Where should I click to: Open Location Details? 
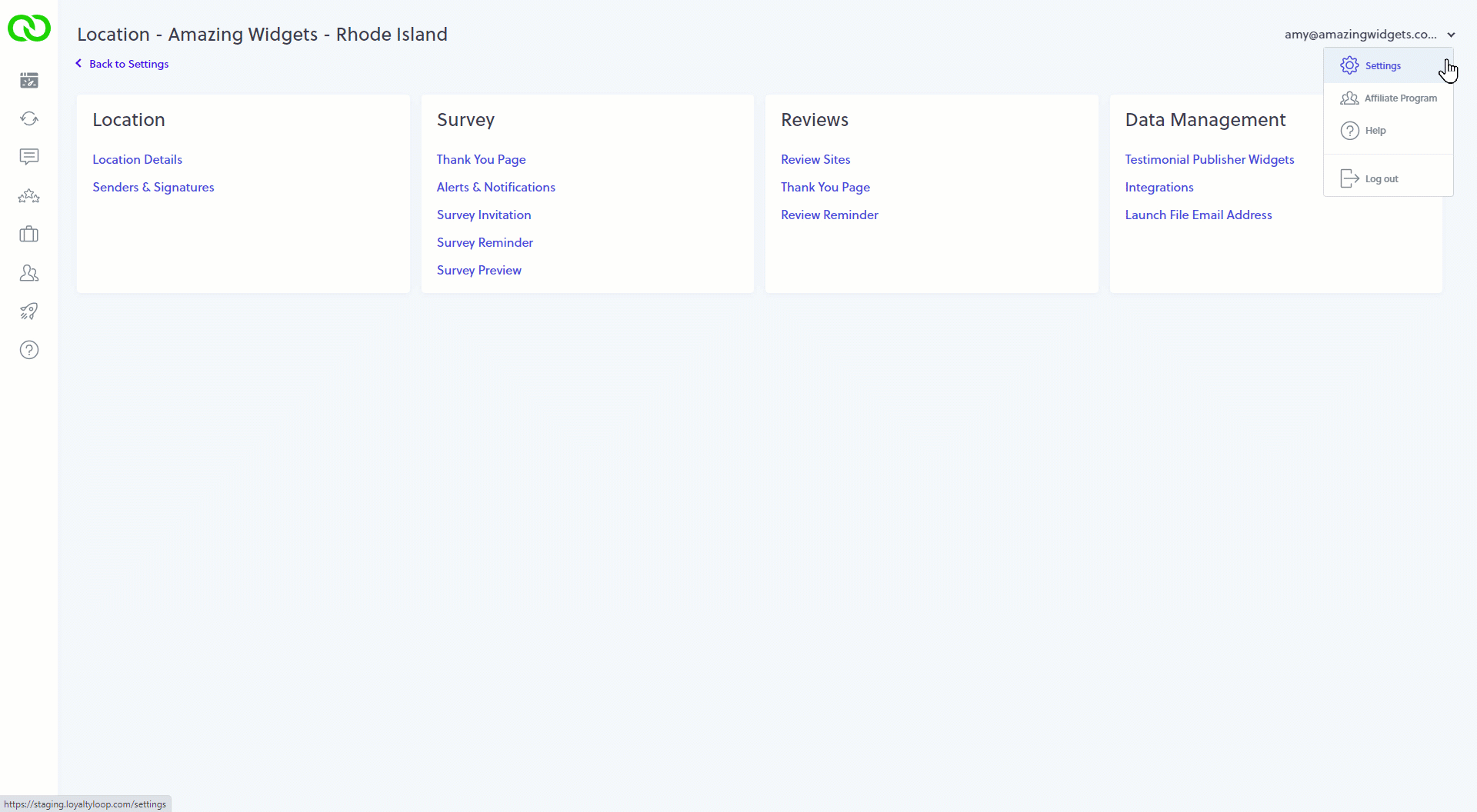pos(137,159)
